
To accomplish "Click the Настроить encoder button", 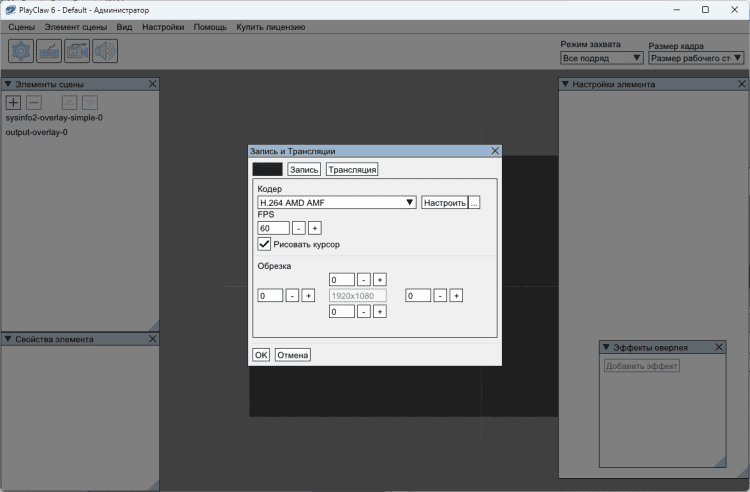I will [444, 203].
